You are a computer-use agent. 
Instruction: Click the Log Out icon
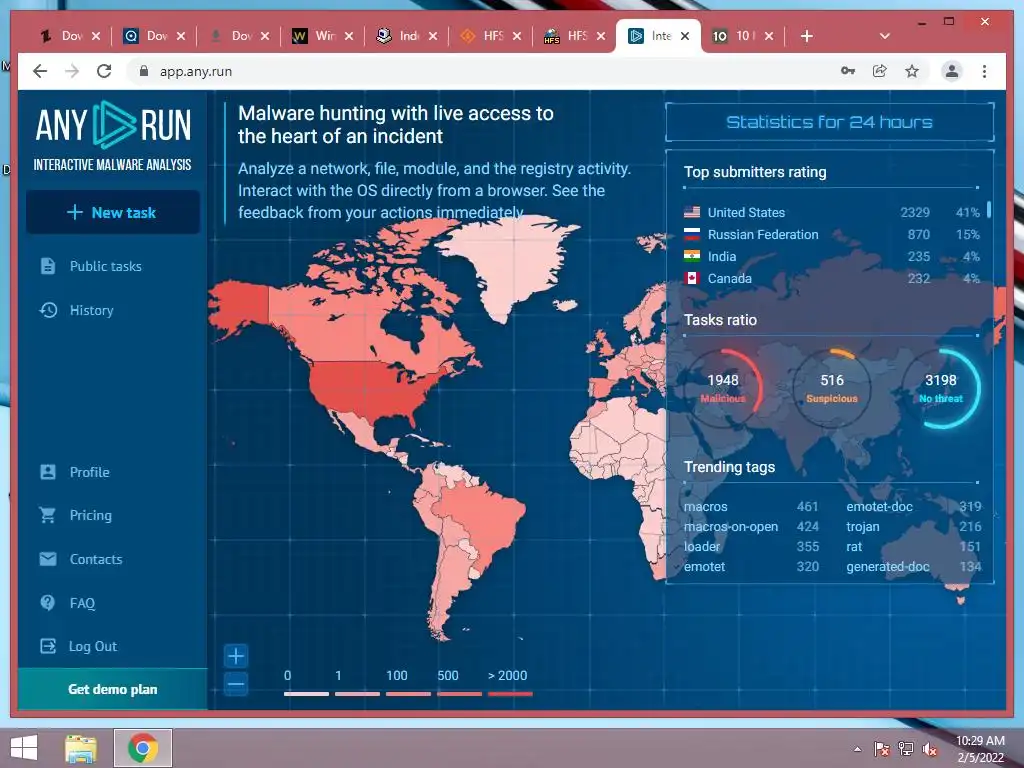click(x=48, y=647)
